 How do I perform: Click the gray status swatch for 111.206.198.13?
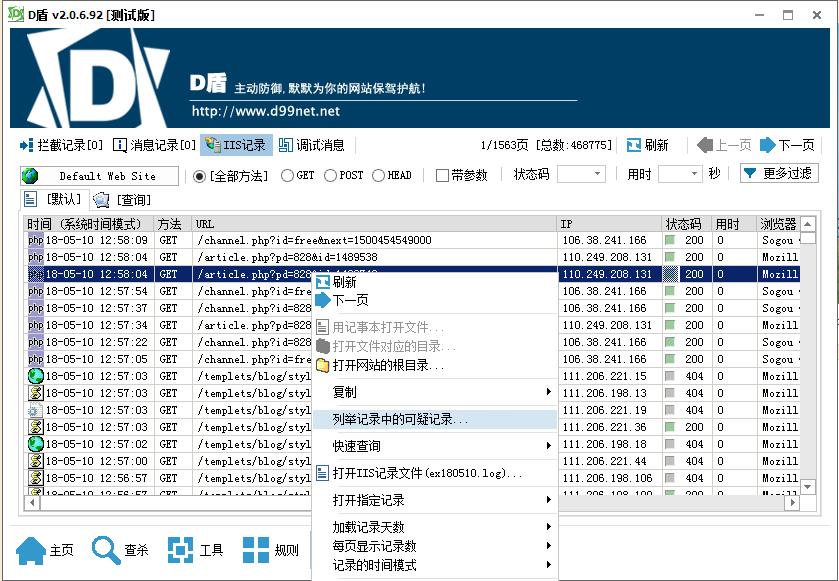click(x=669, y=393)
